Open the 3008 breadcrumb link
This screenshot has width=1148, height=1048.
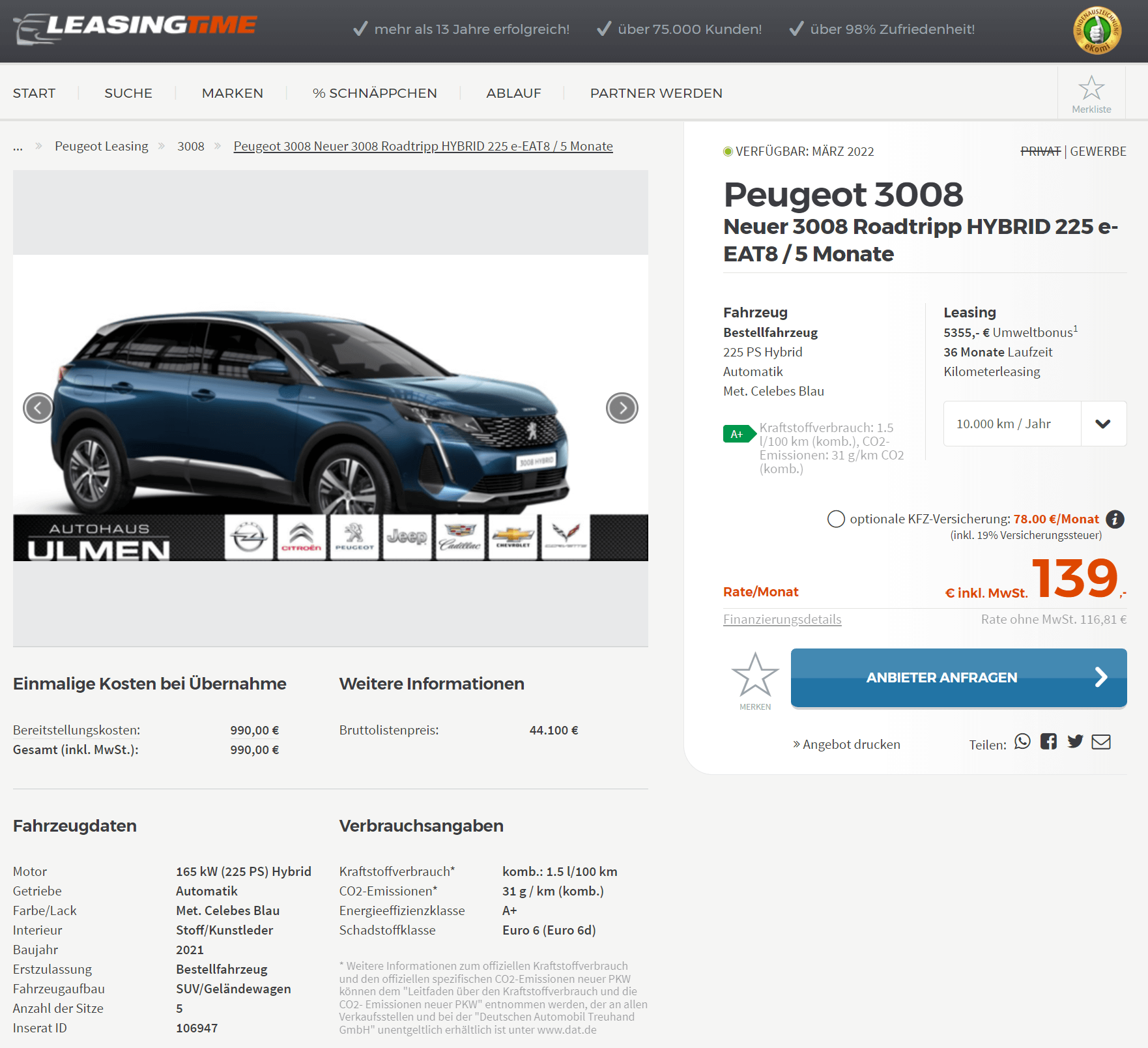[191, 146]
